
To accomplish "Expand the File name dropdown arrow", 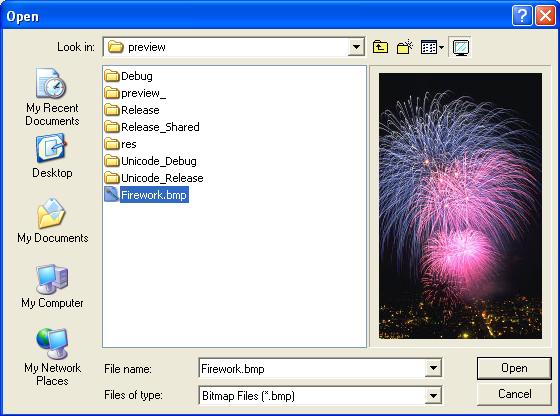I will click(433, 368).
